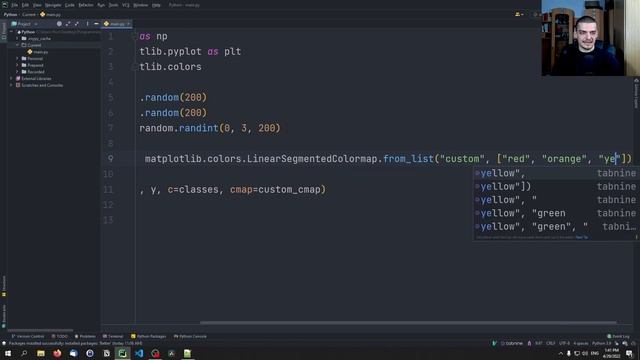Choose the 'yellow", "' completion suggestion
This screenshot has width=640, height=360.
(x=556, y=200)
